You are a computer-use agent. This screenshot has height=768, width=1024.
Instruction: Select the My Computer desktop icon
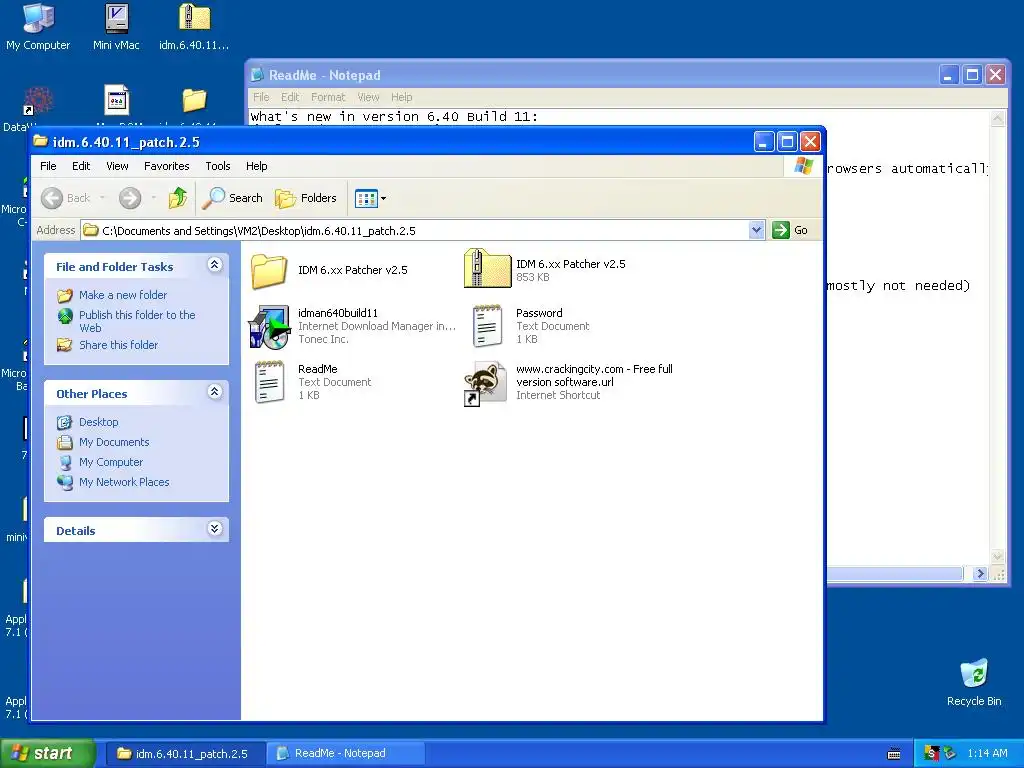pyautogui.click(x=38, y=27)
